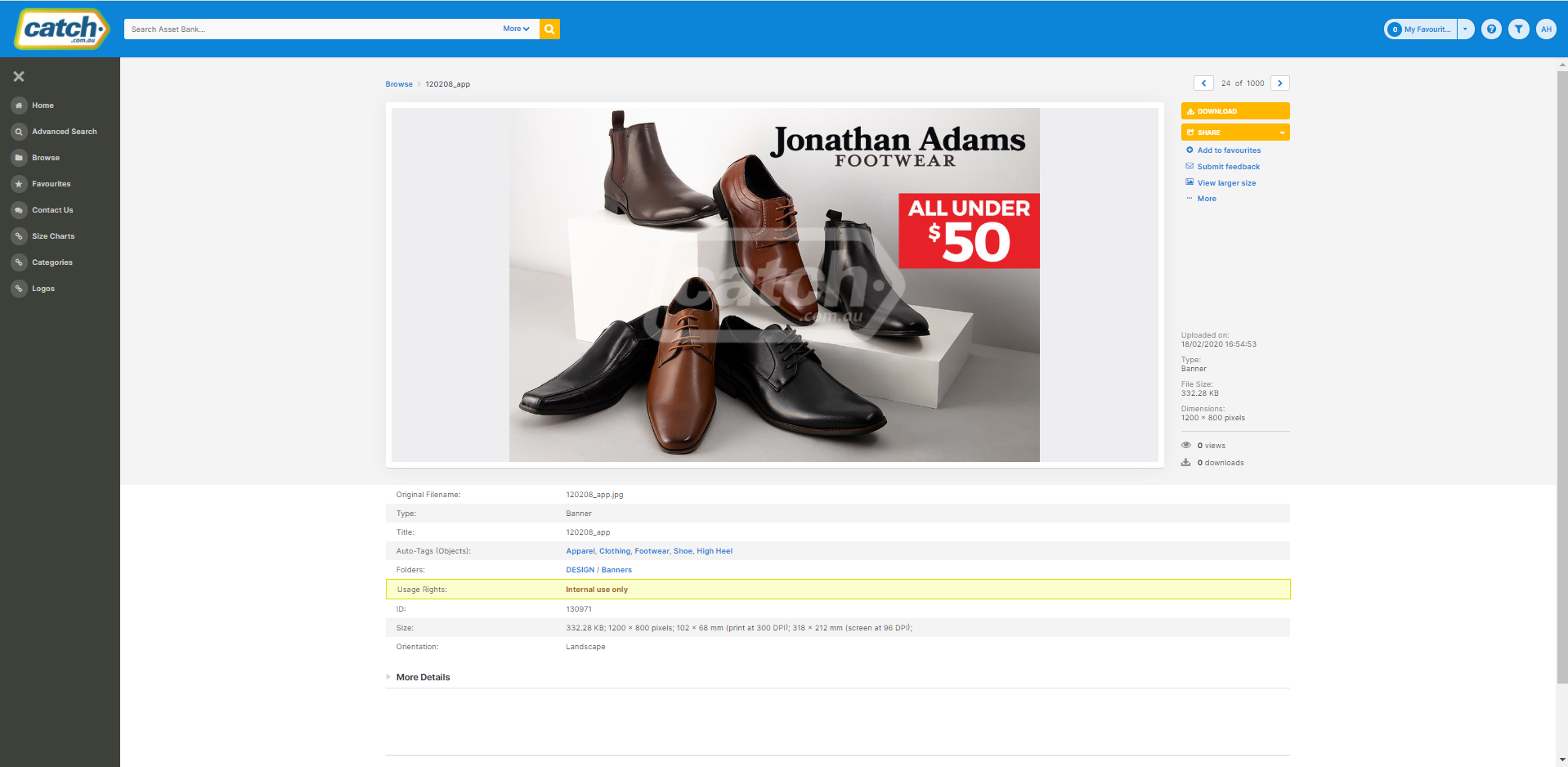
Task: Click the filename '120208_app.jpg'
Action: pyautogui.click(x=594, y=495)
